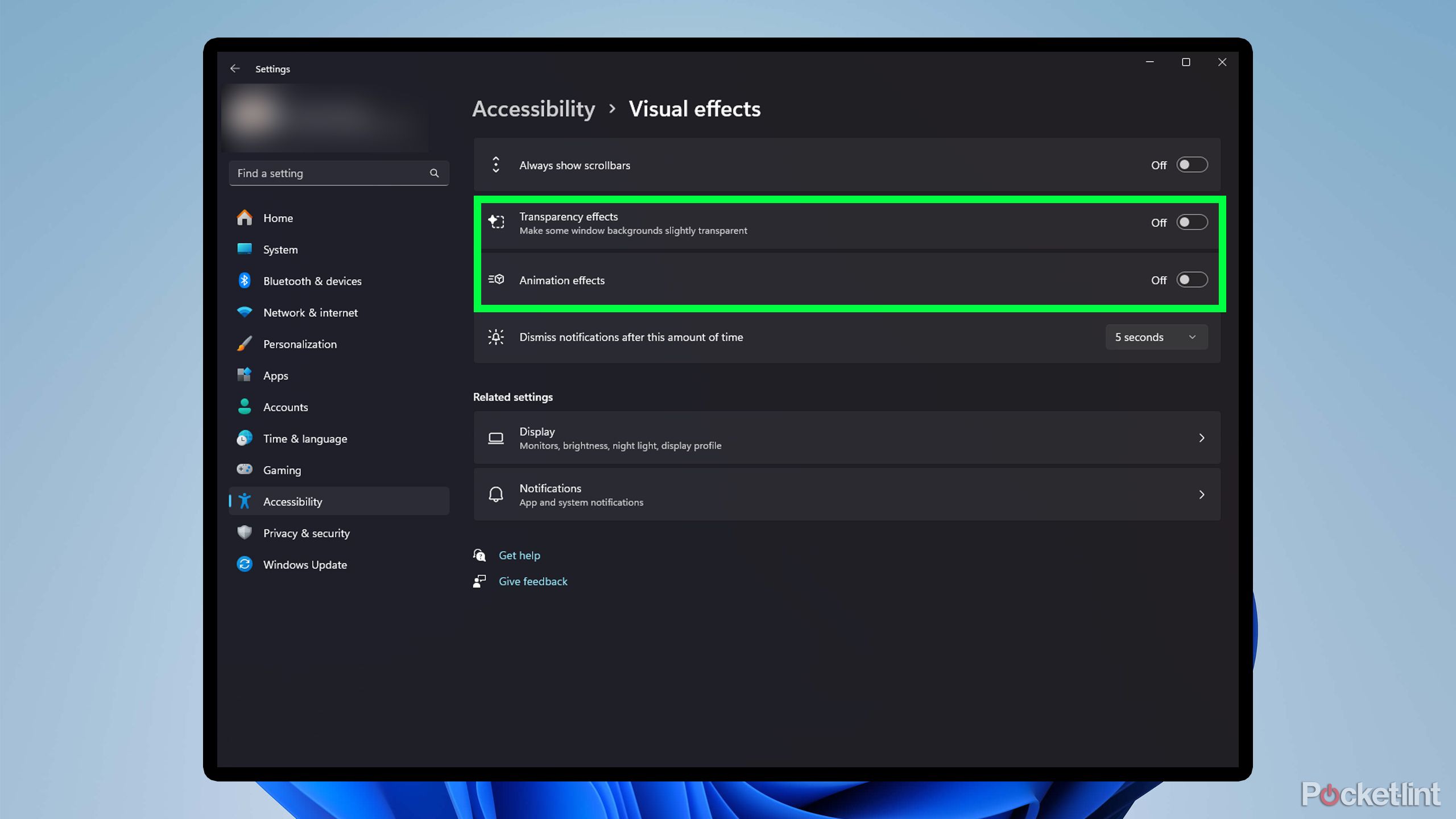Image resolution: width=1456 pixels, height=819 pixels.
Task: Click the Find a setting field
Action: [x=339, y=173]
